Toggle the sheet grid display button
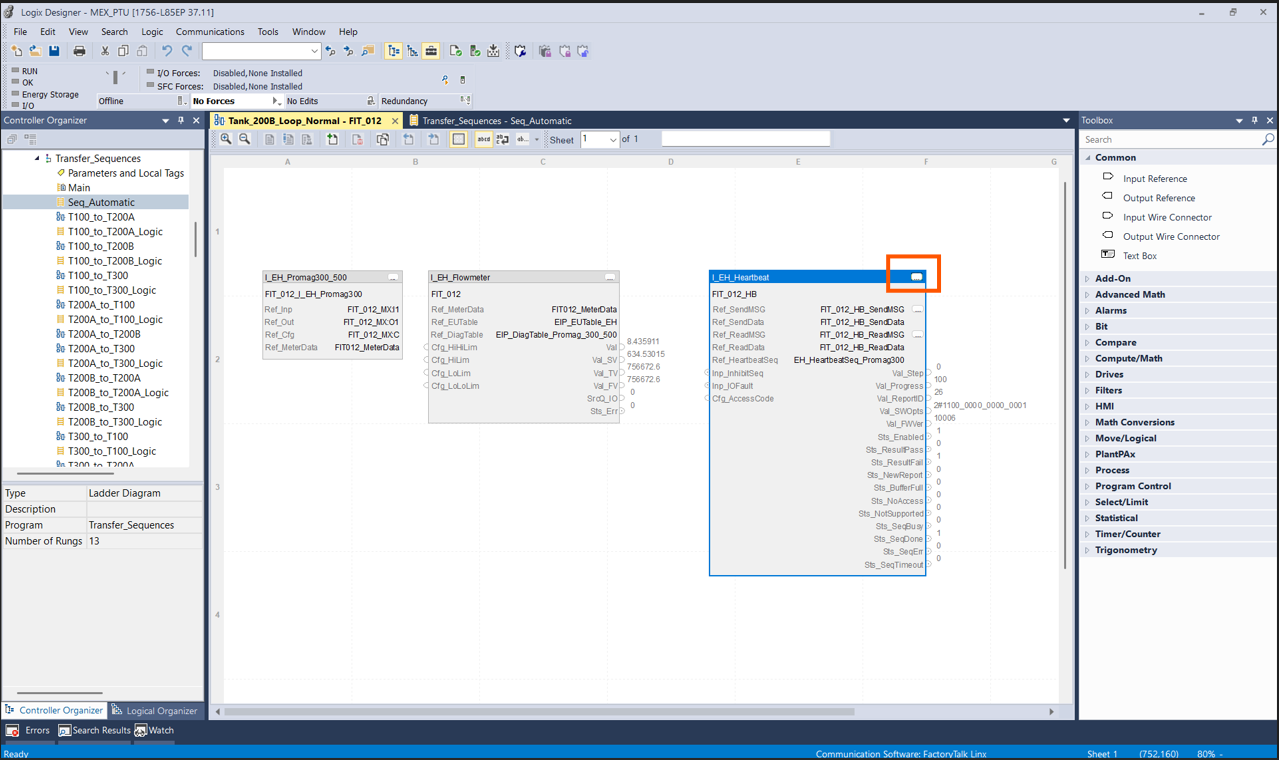Screen dimensions: 1279x760 (459, 140)
